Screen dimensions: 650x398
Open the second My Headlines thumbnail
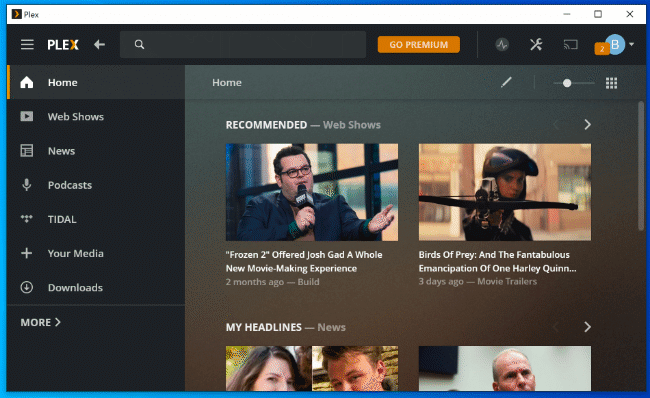tap(505, 369)
